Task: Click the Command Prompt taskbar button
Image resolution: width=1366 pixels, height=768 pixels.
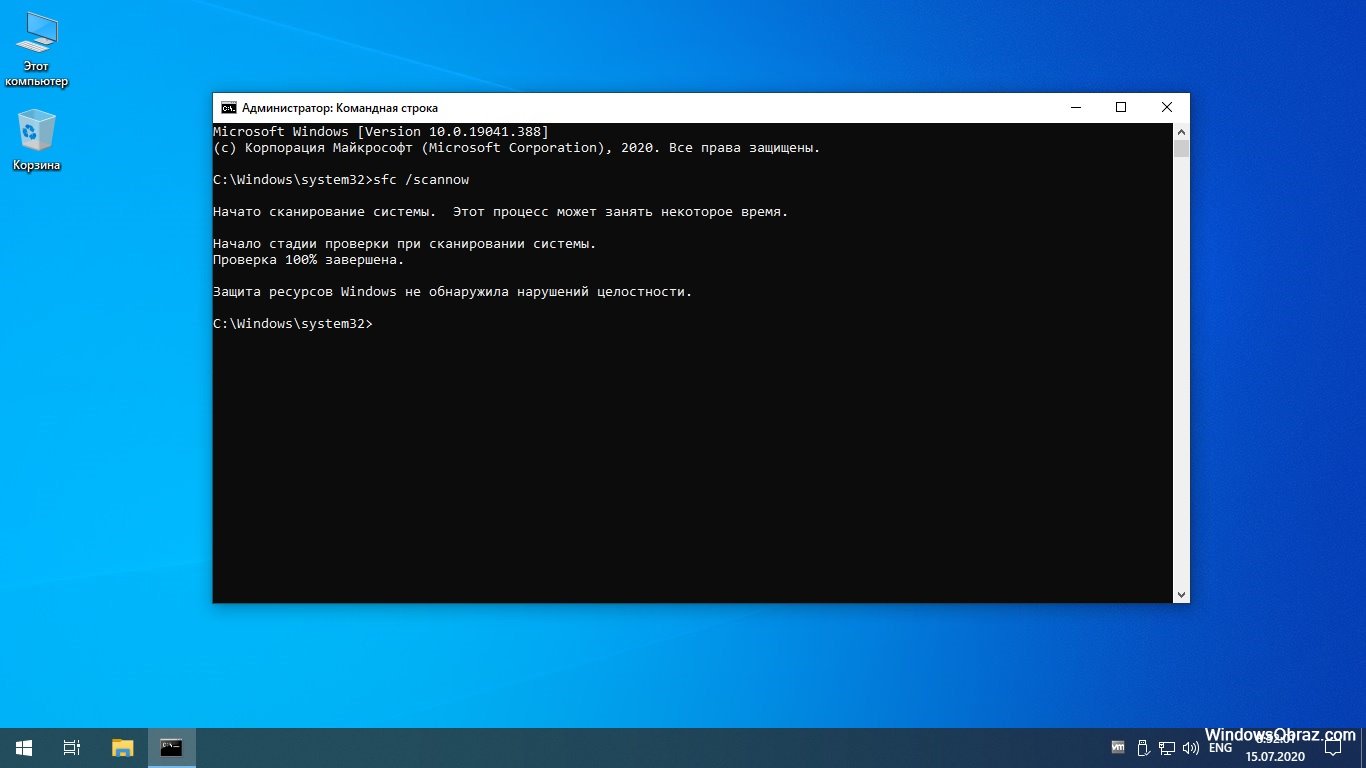Action: click(172, 747)
